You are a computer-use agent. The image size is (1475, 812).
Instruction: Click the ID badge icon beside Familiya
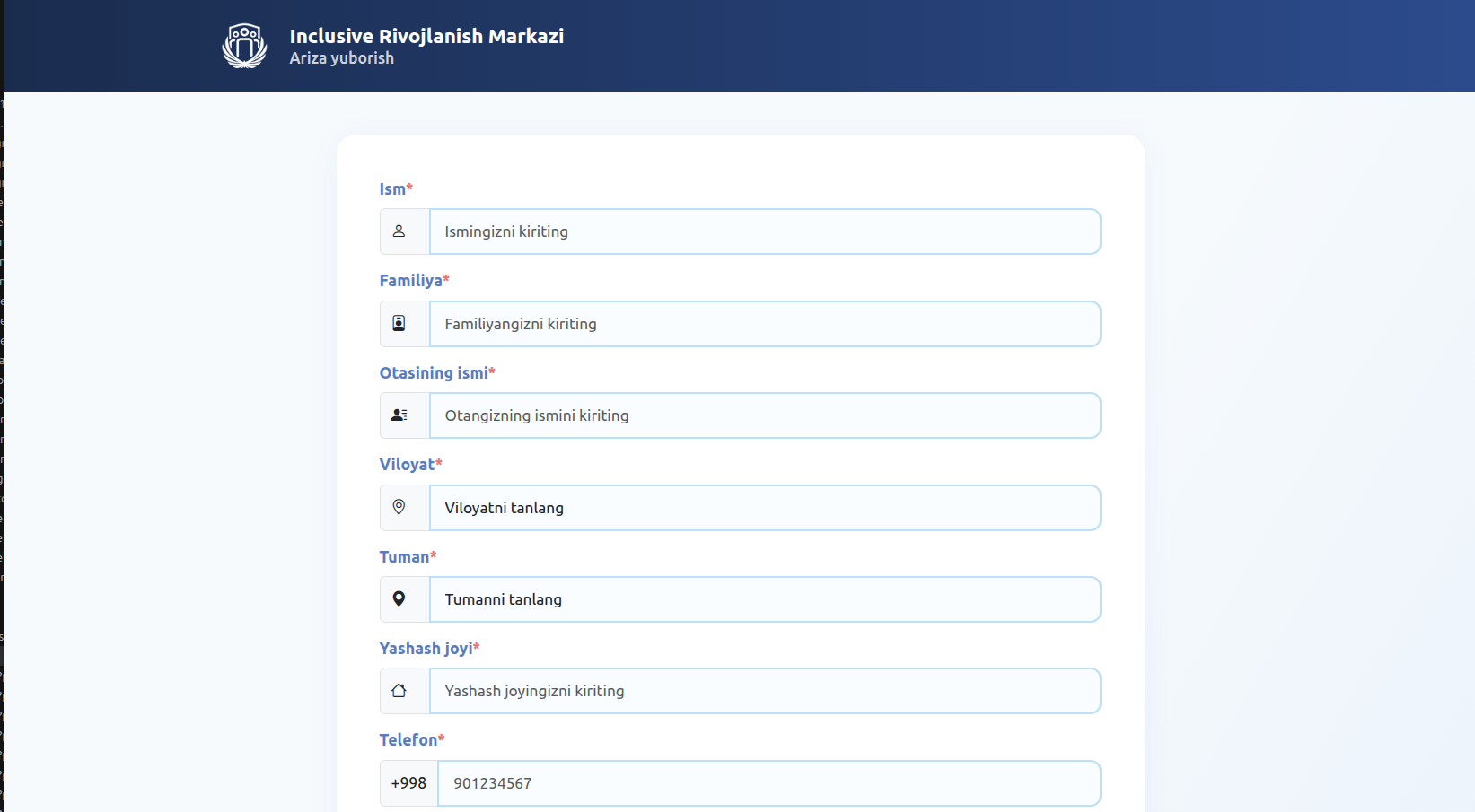point(401,323)
